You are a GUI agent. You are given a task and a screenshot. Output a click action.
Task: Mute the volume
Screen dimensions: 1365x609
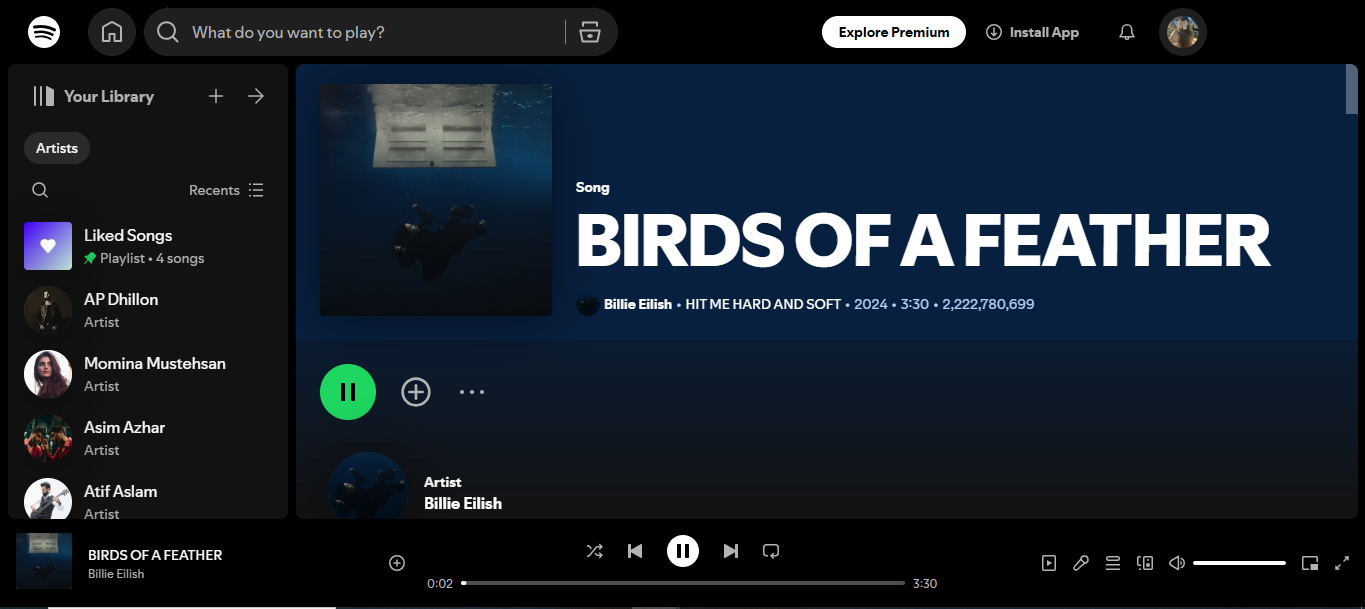coord(1177,562)
